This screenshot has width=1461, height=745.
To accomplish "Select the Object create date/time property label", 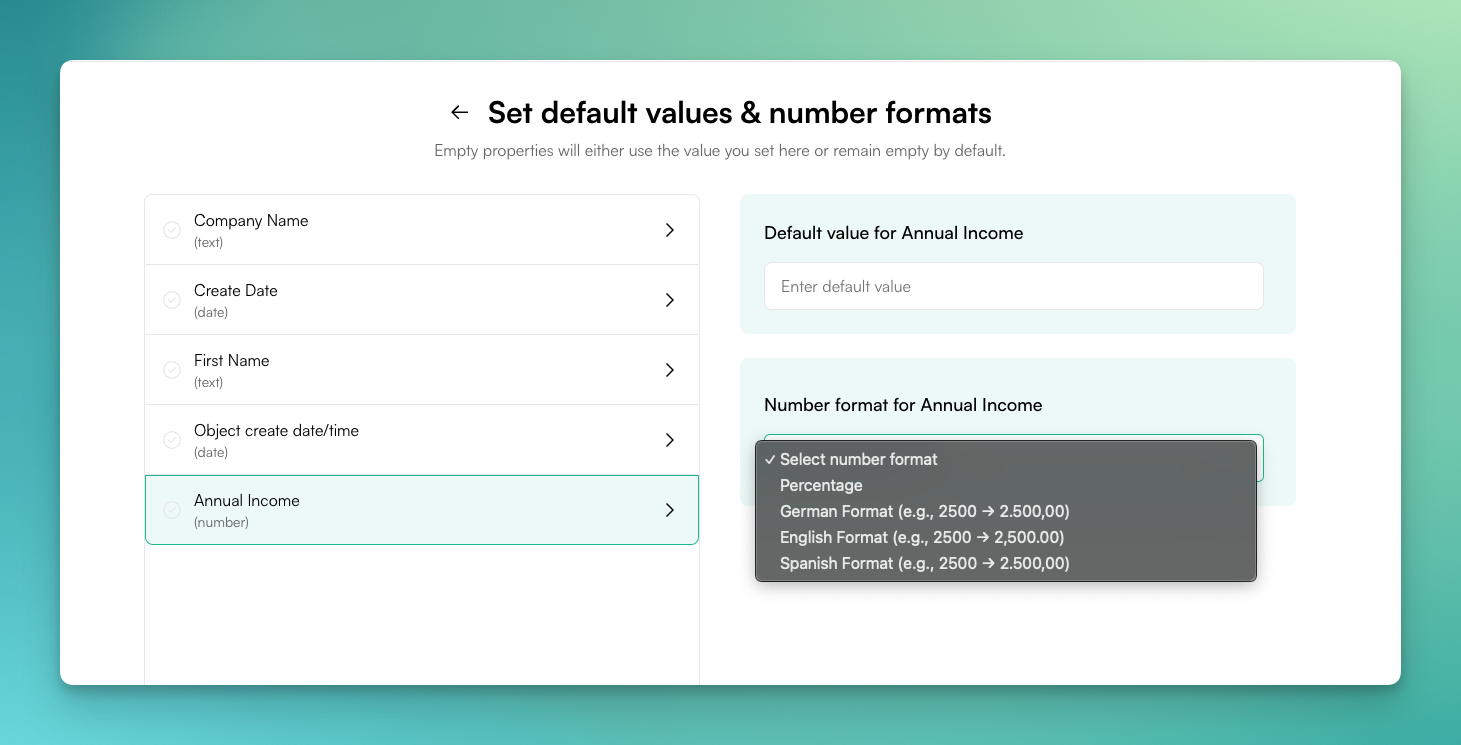I will pyautogui.click(x=276, y=431).
